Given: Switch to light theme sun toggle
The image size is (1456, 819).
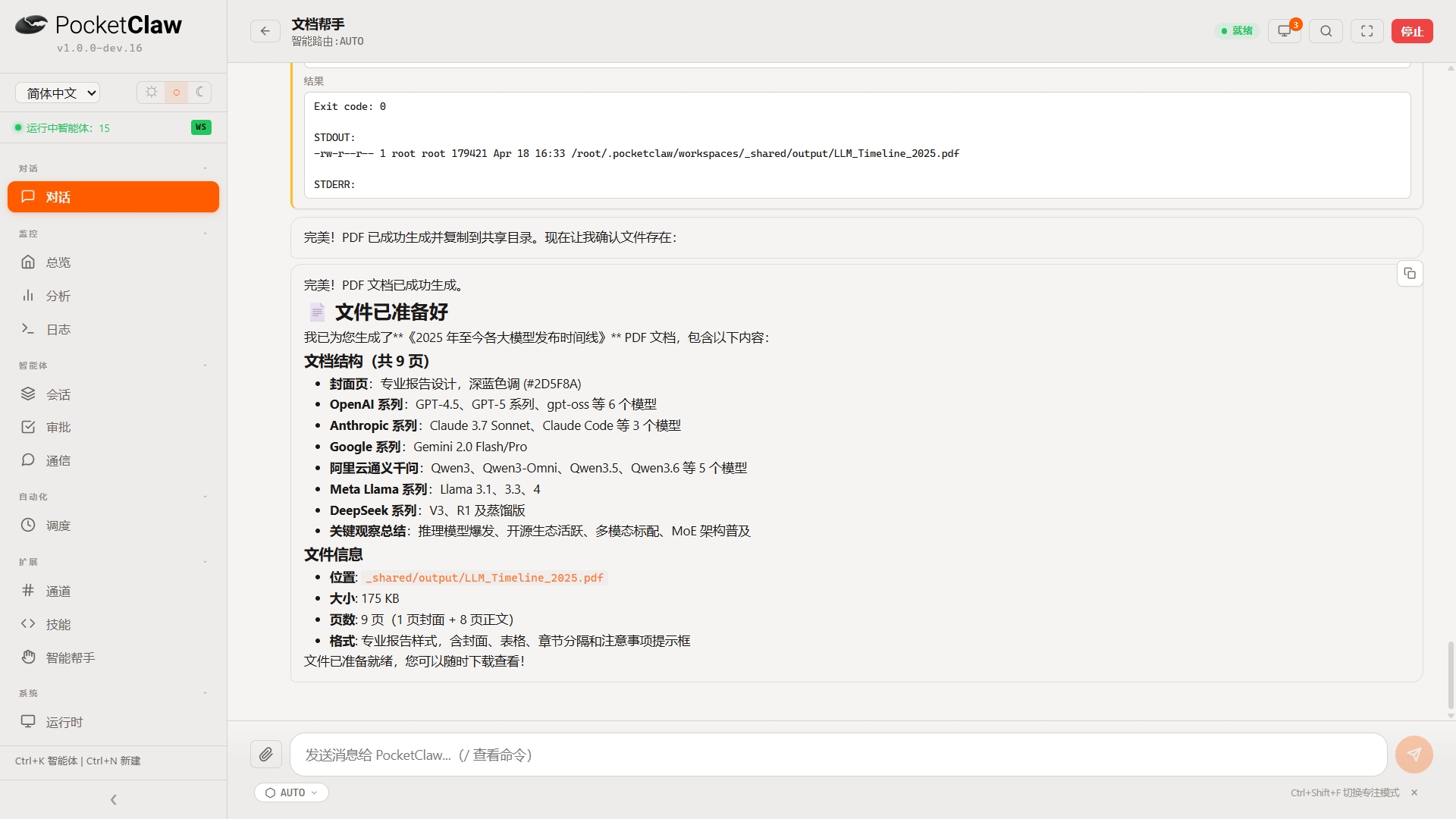Looking at the screenshot, I should 152,93.
